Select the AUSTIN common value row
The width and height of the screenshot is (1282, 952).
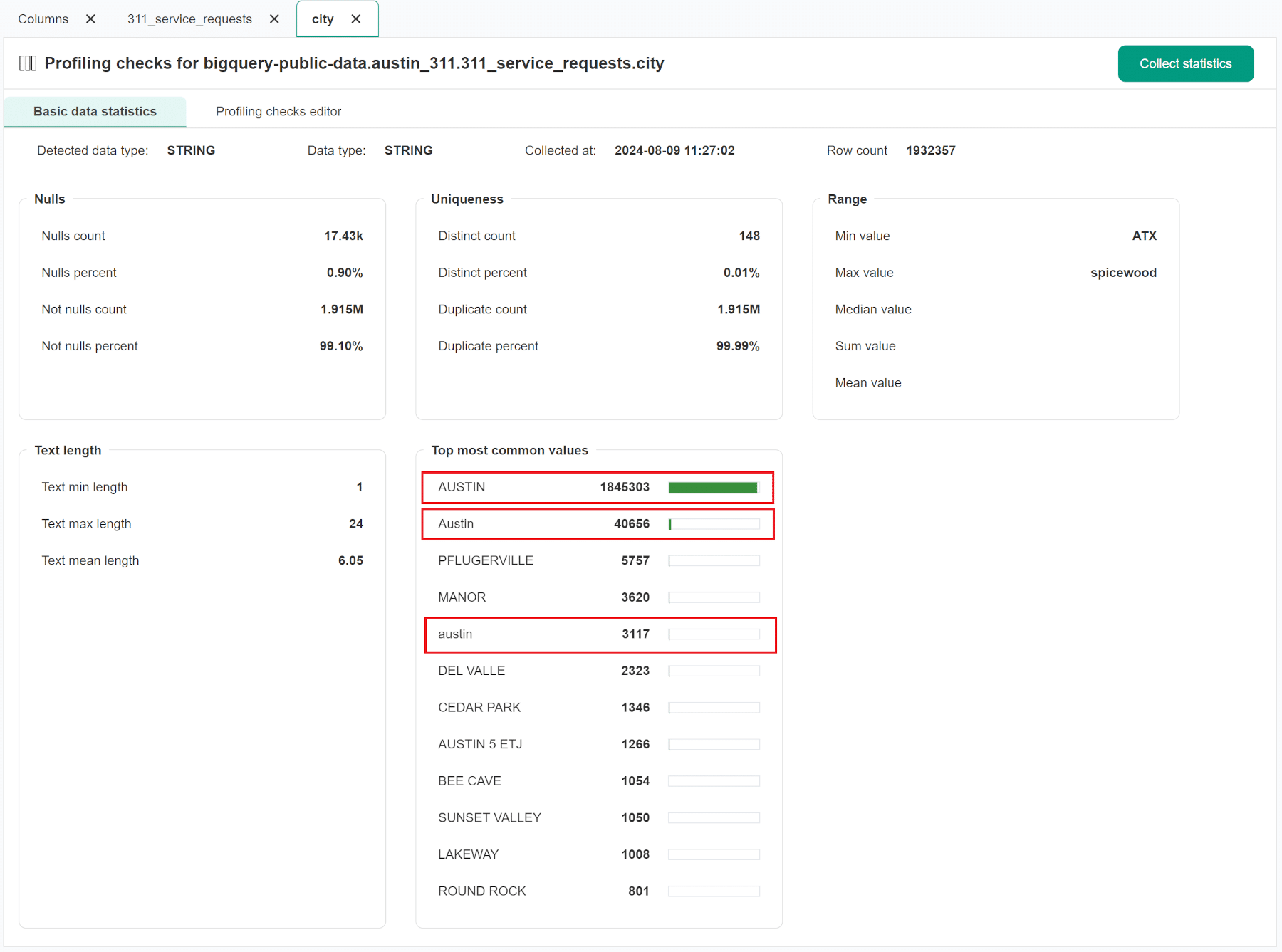tap(598, 488)
